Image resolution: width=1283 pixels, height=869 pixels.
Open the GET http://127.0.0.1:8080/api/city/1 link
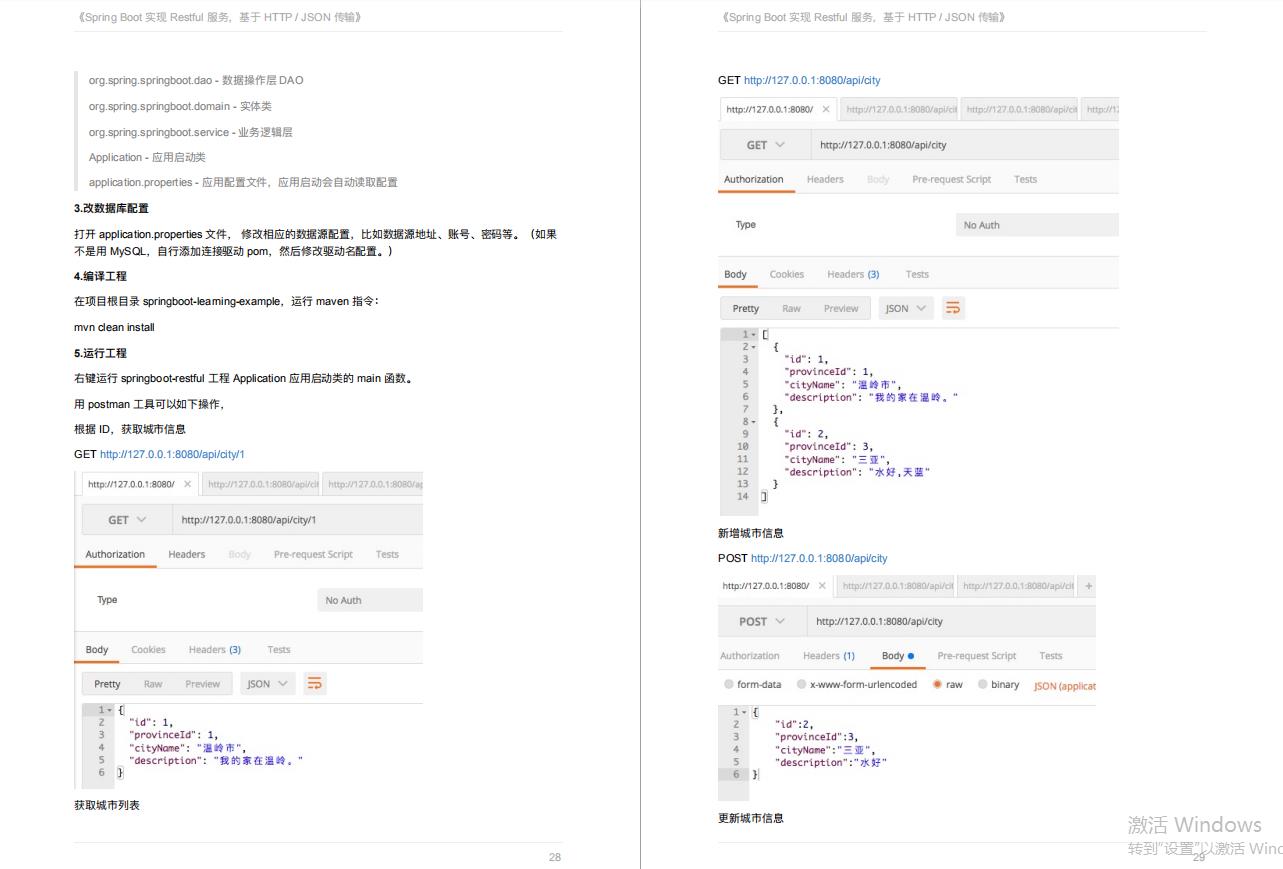(172, 454)
